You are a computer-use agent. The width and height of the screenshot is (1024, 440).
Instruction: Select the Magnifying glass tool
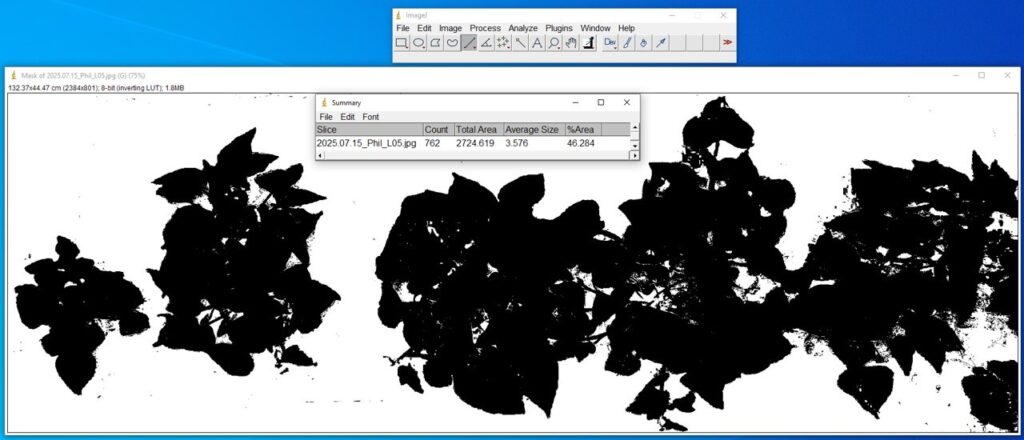tap(554, 43)
